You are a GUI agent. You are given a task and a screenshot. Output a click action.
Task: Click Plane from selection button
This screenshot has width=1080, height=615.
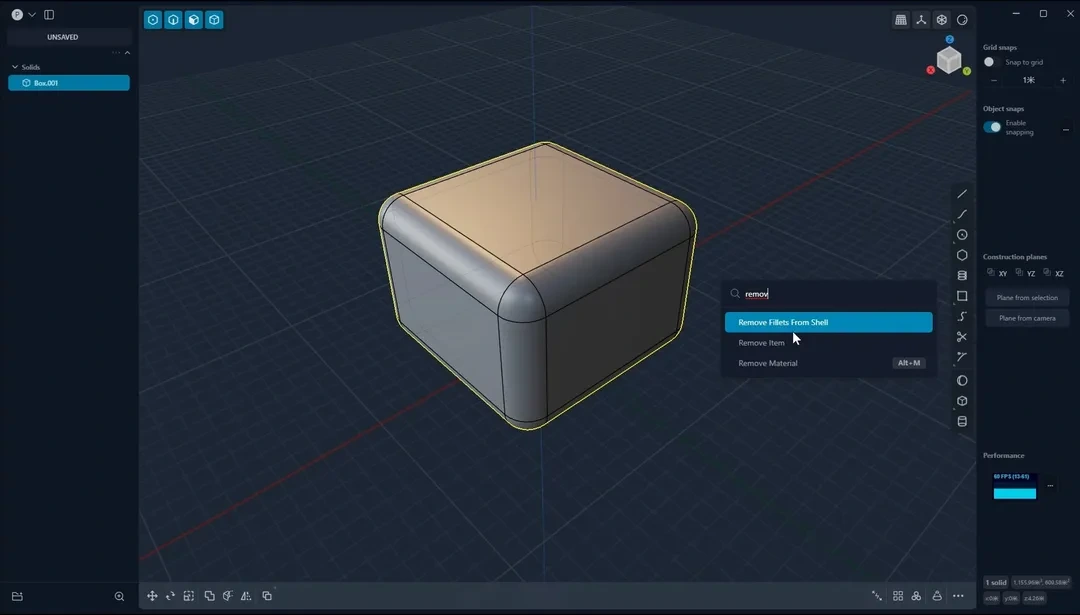[1027, 298]
